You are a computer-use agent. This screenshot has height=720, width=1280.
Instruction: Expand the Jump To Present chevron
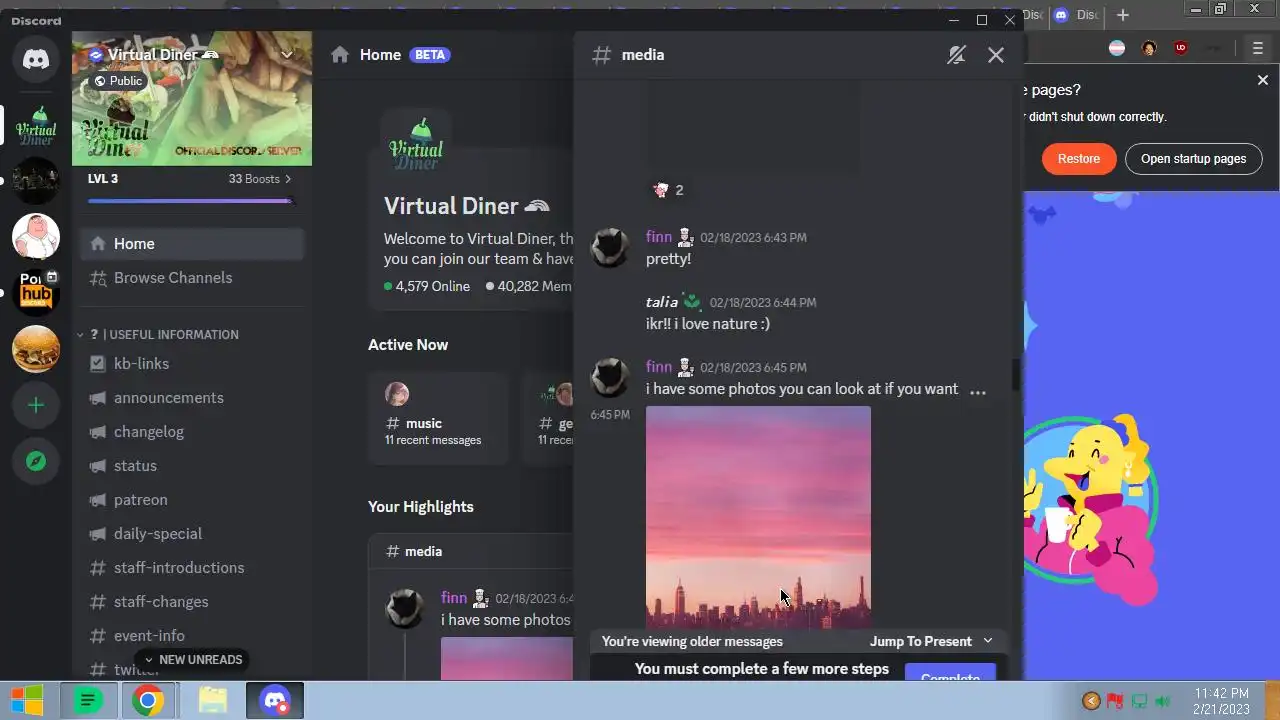click(x=988, y=641)
